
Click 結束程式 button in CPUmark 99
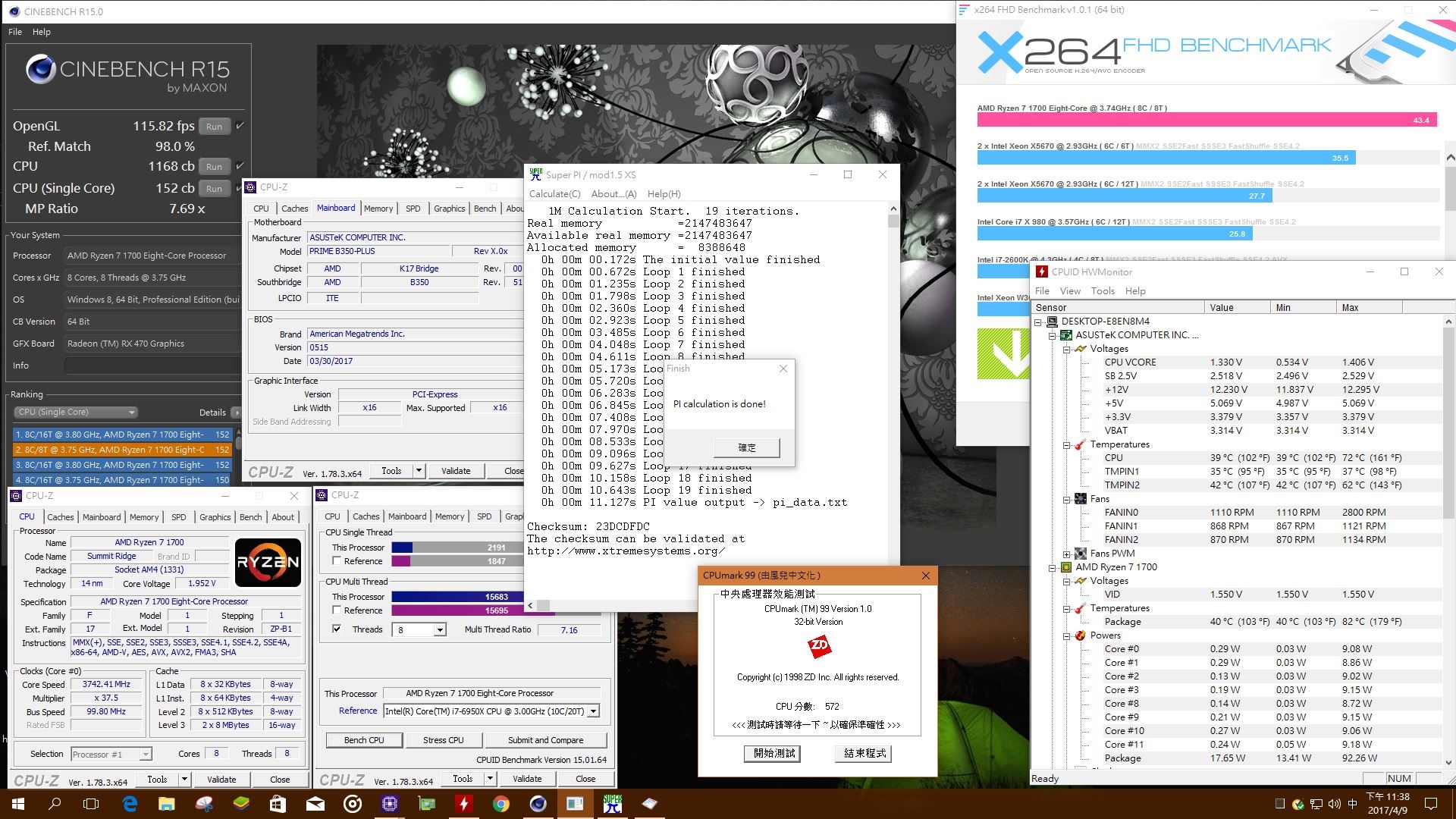864,753
